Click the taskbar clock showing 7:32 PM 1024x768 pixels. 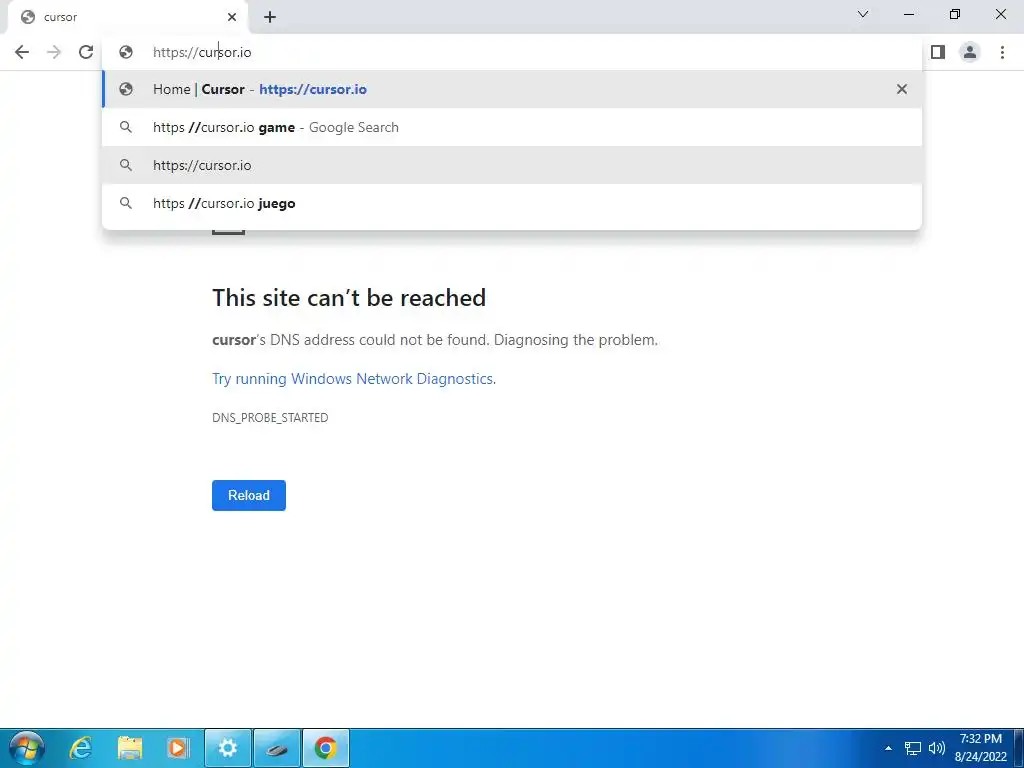(980, 748)
